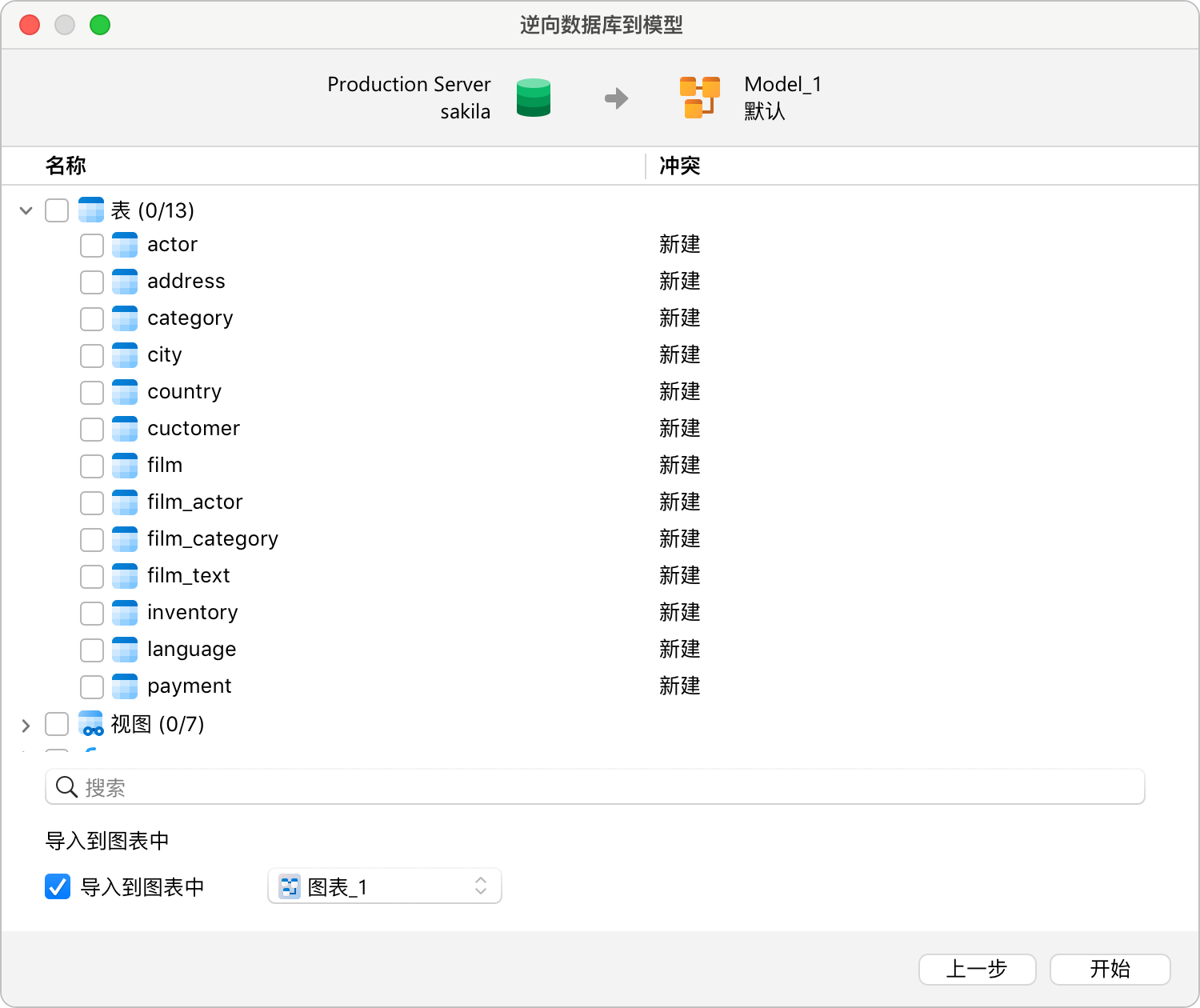Click the 开始 start button
The height and width of the screenshot is (1008, 1200).
point(1110,970)
